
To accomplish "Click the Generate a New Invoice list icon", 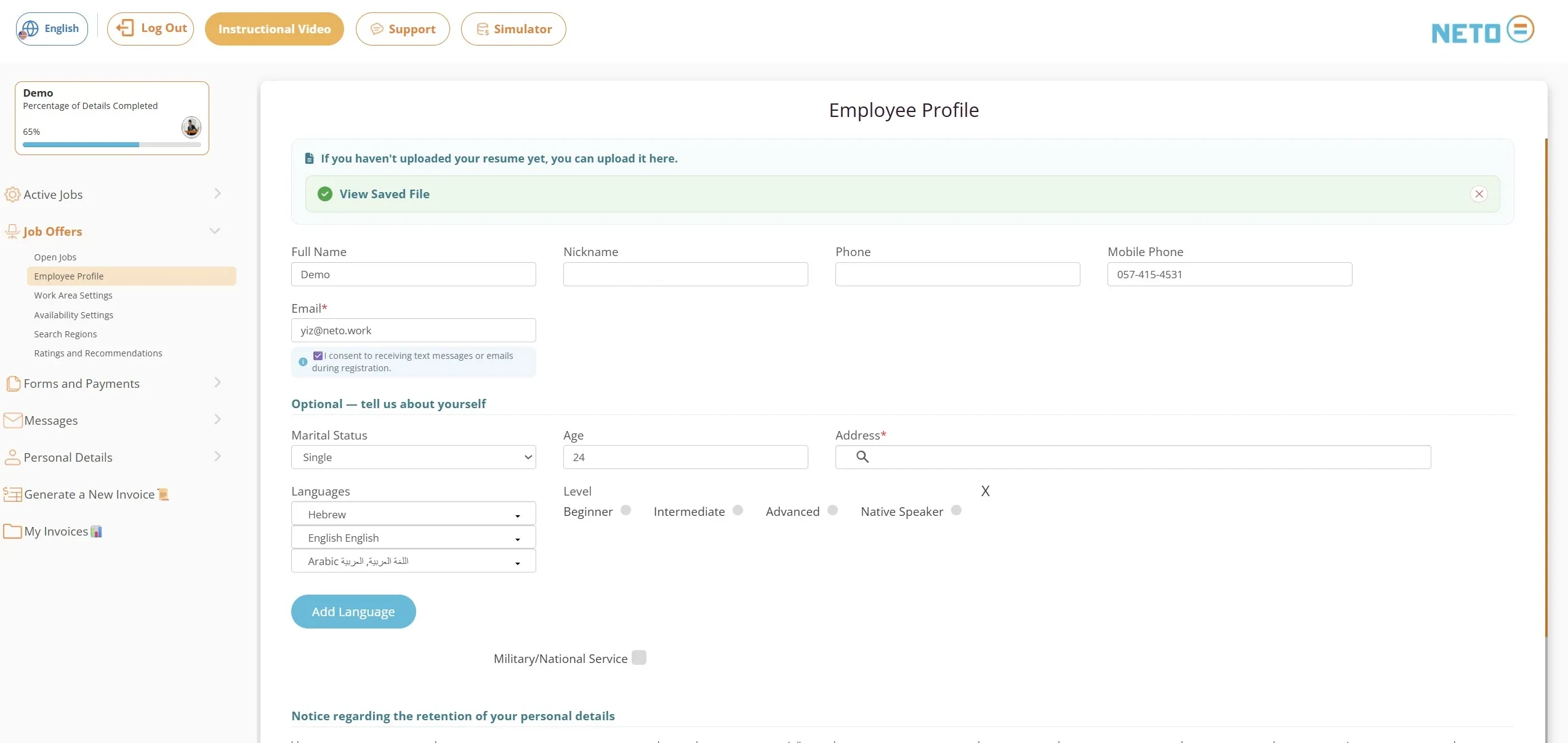I will [12, 494].
